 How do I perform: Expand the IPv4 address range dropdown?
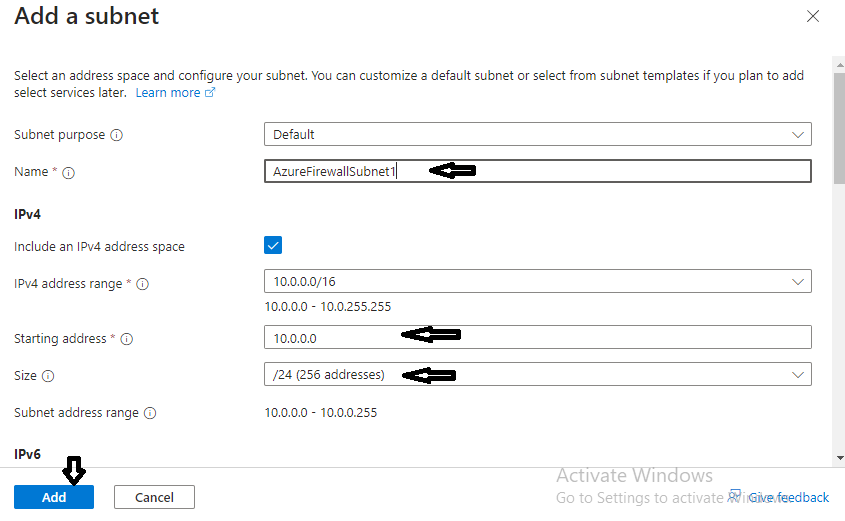coord(537,282)
